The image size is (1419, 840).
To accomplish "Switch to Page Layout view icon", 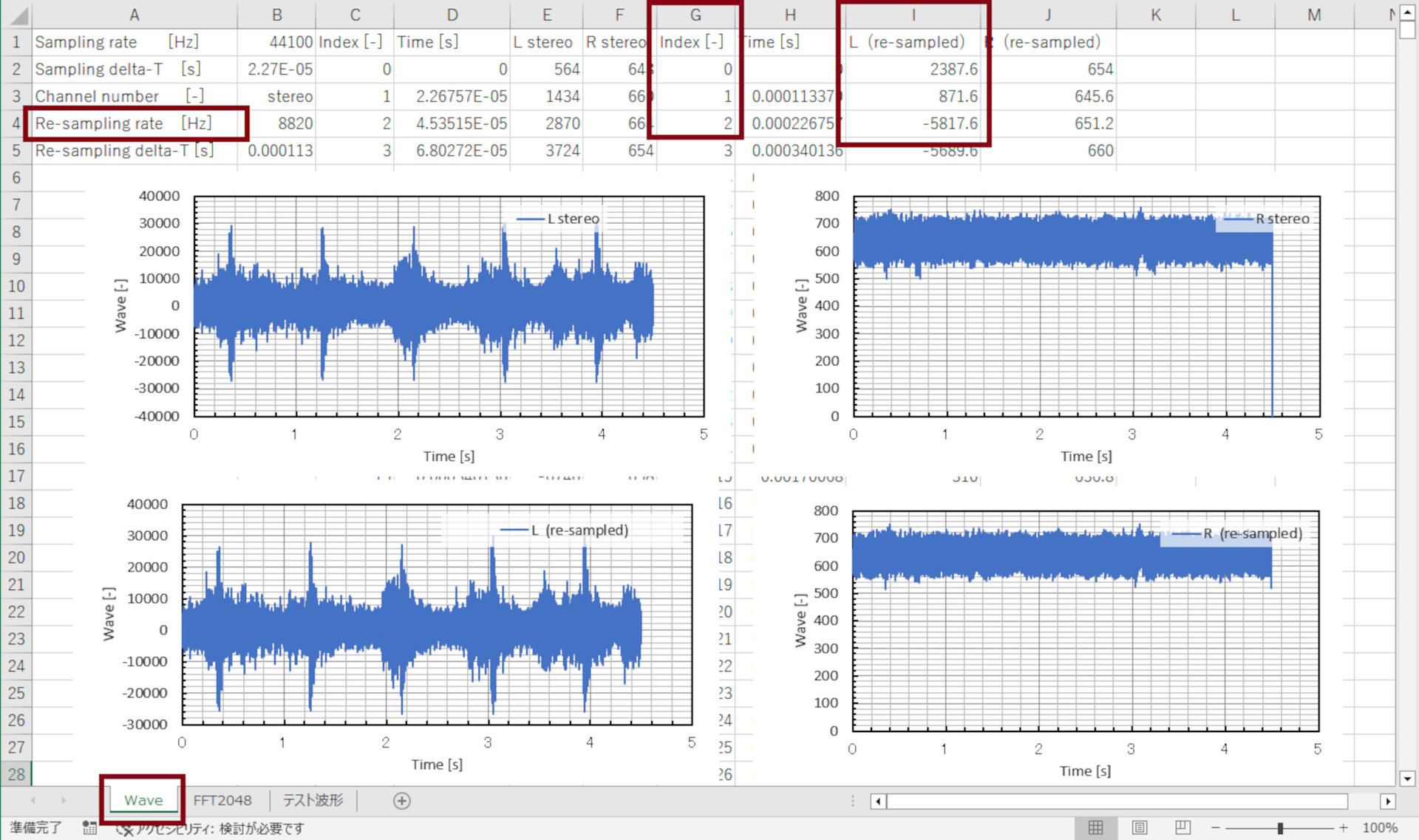I will pyautogui.click(x=1140, y=827).
